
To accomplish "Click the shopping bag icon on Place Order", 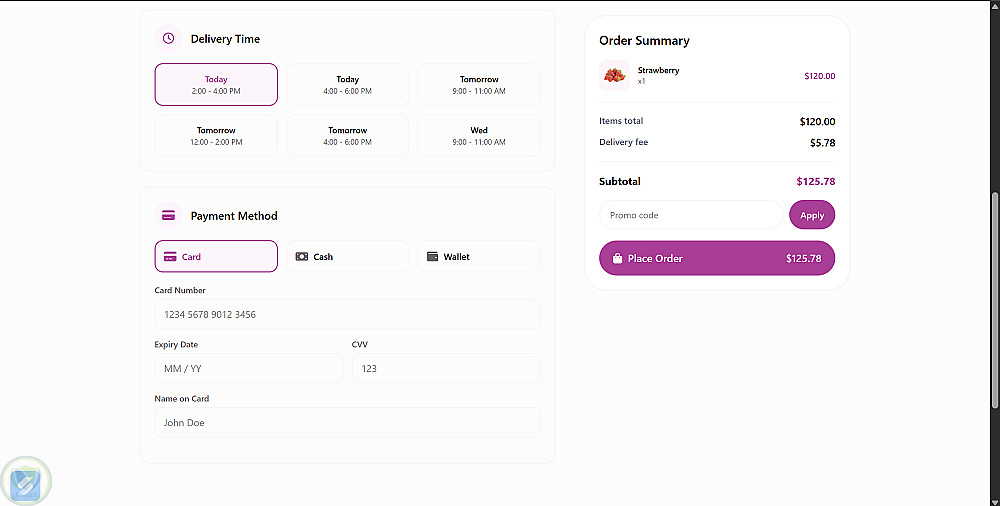I will (x=617, y=259).
